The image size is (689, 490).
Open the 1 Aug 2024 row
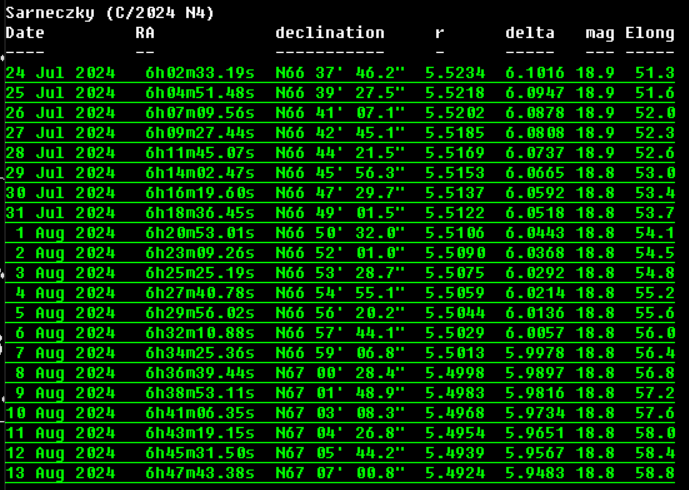340,233
